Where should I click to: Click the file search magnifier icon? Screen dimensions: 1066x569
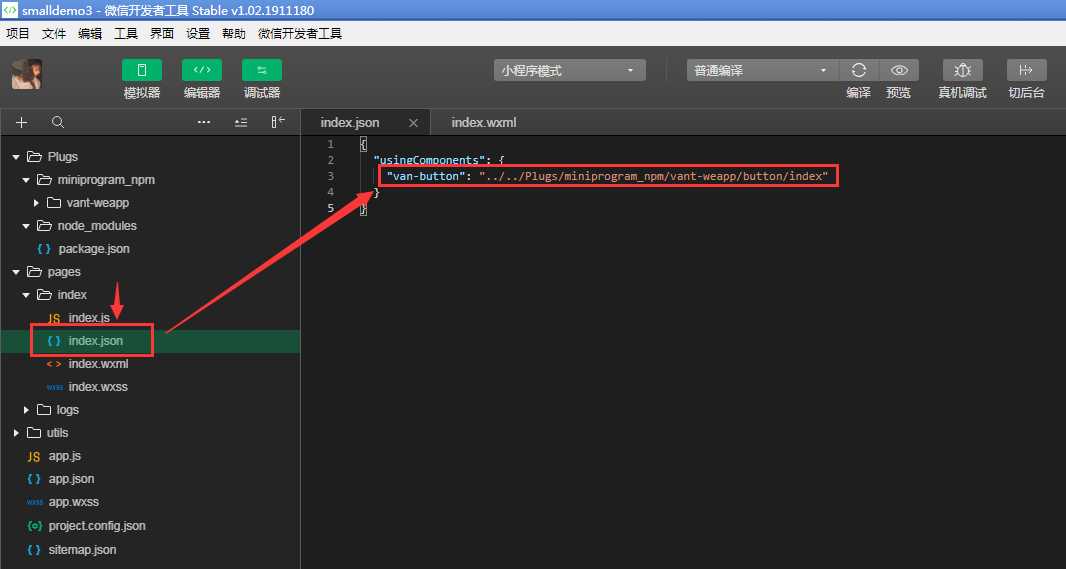[x=58, y=122]
